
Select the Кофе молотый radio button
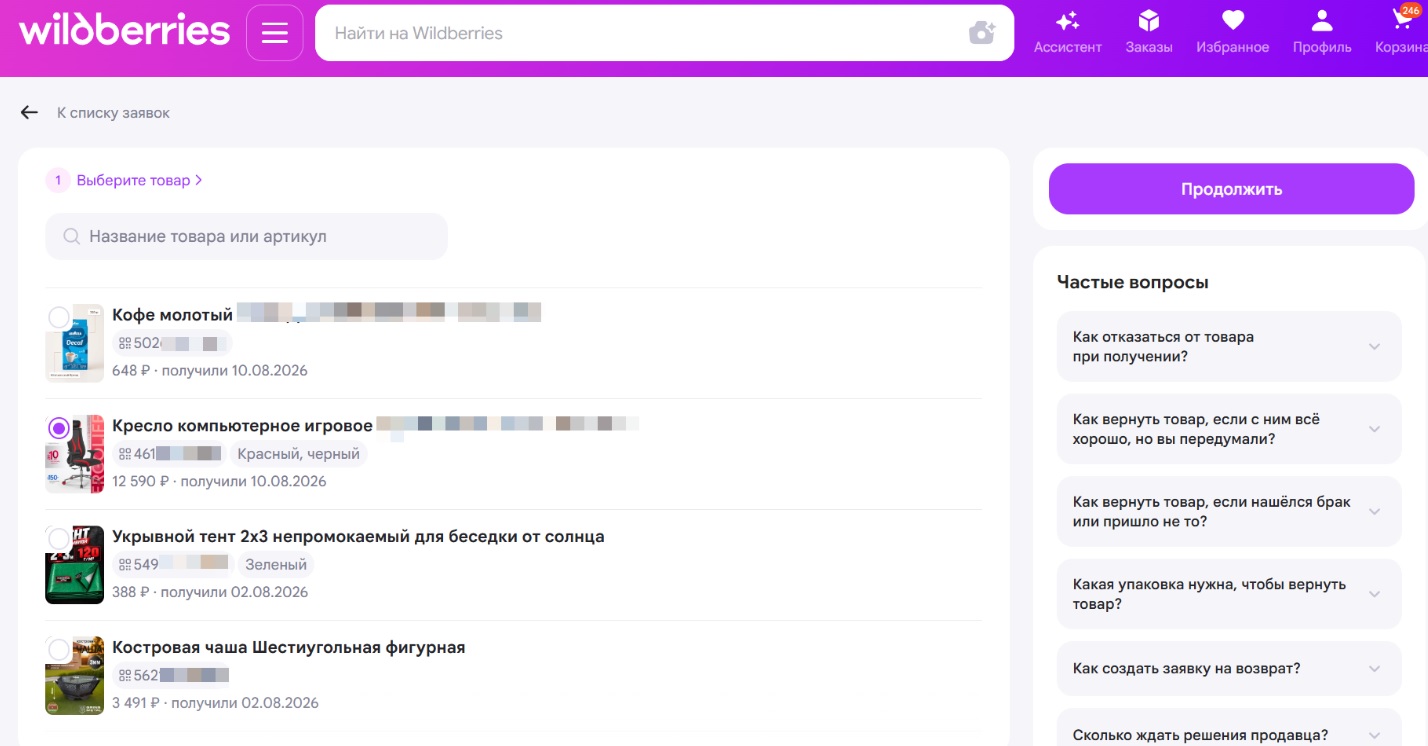(x=59, y=318)
